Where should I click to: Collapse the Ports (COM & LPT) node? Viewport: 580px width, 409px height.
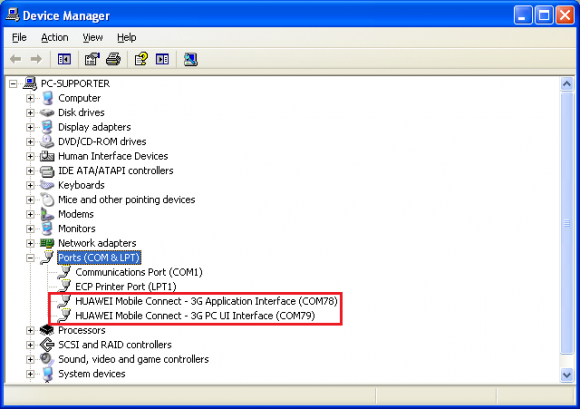pos(30,258)
